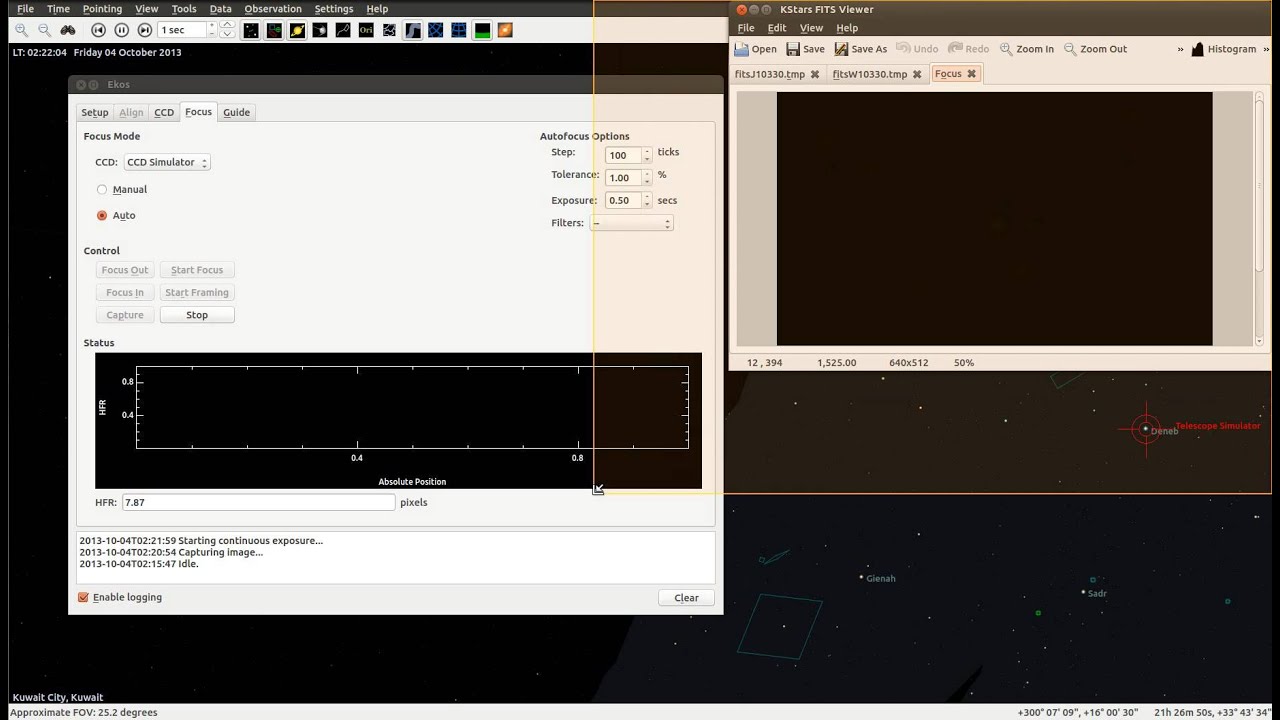The width and height of the screenshot is (1280, 720).
Task: Click the Kuwait City, Kuwait location text
Action: [58, 697]
